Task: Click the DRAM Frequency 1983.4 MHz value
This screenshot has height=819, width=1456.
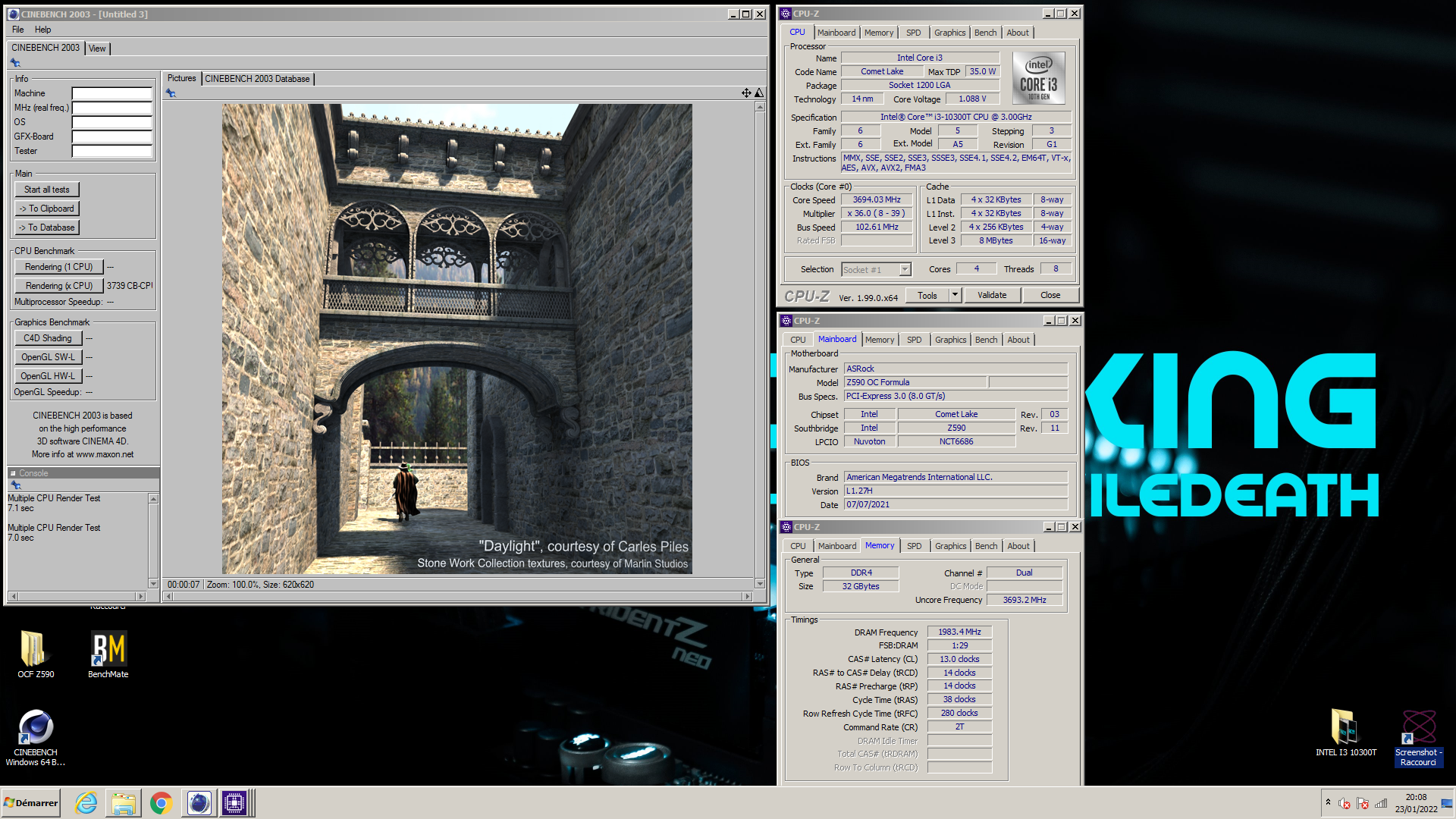Action: point(959,632)
